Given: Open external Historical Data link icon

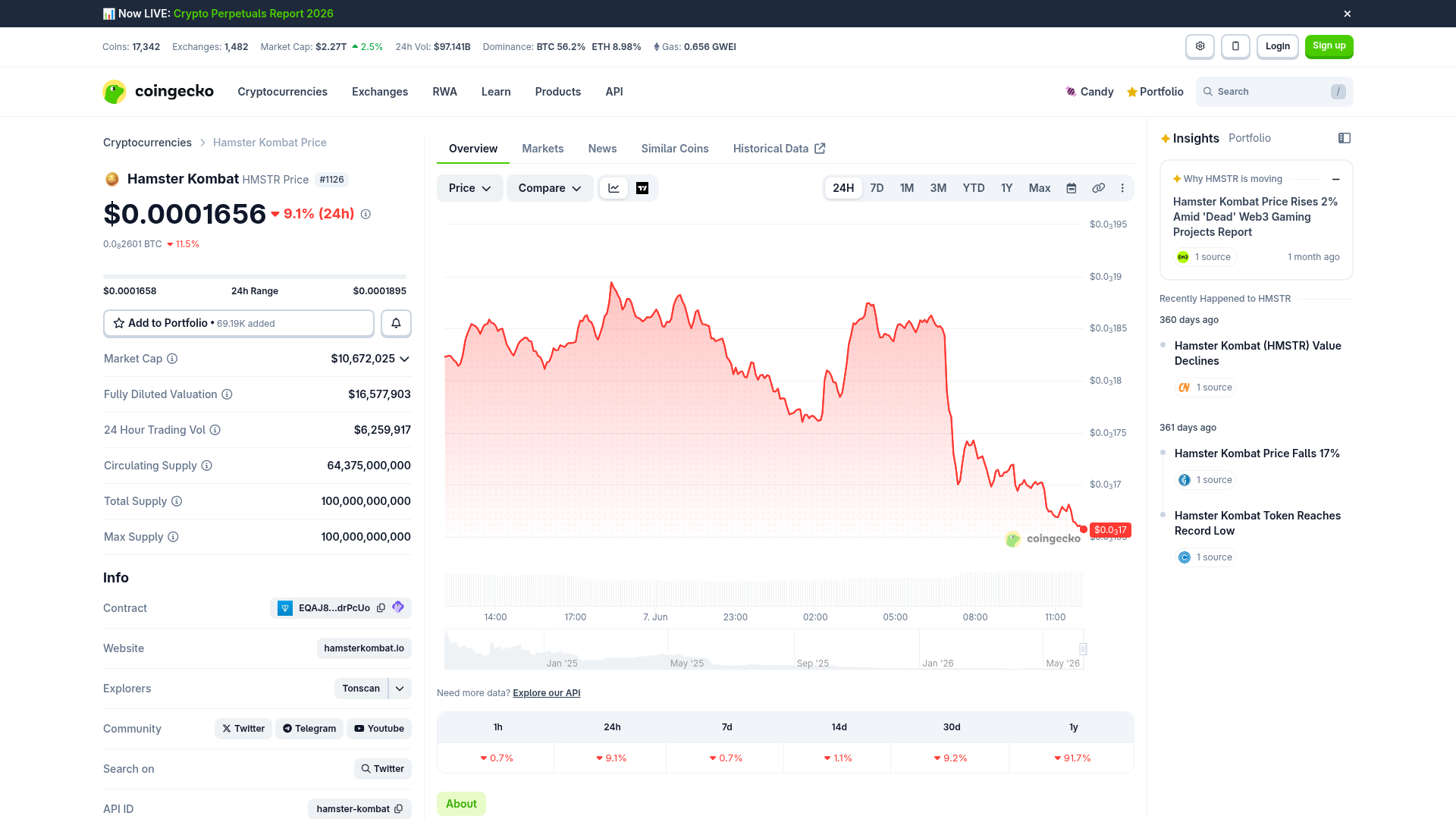Looking at the screenshot, I should pos(820,149).
